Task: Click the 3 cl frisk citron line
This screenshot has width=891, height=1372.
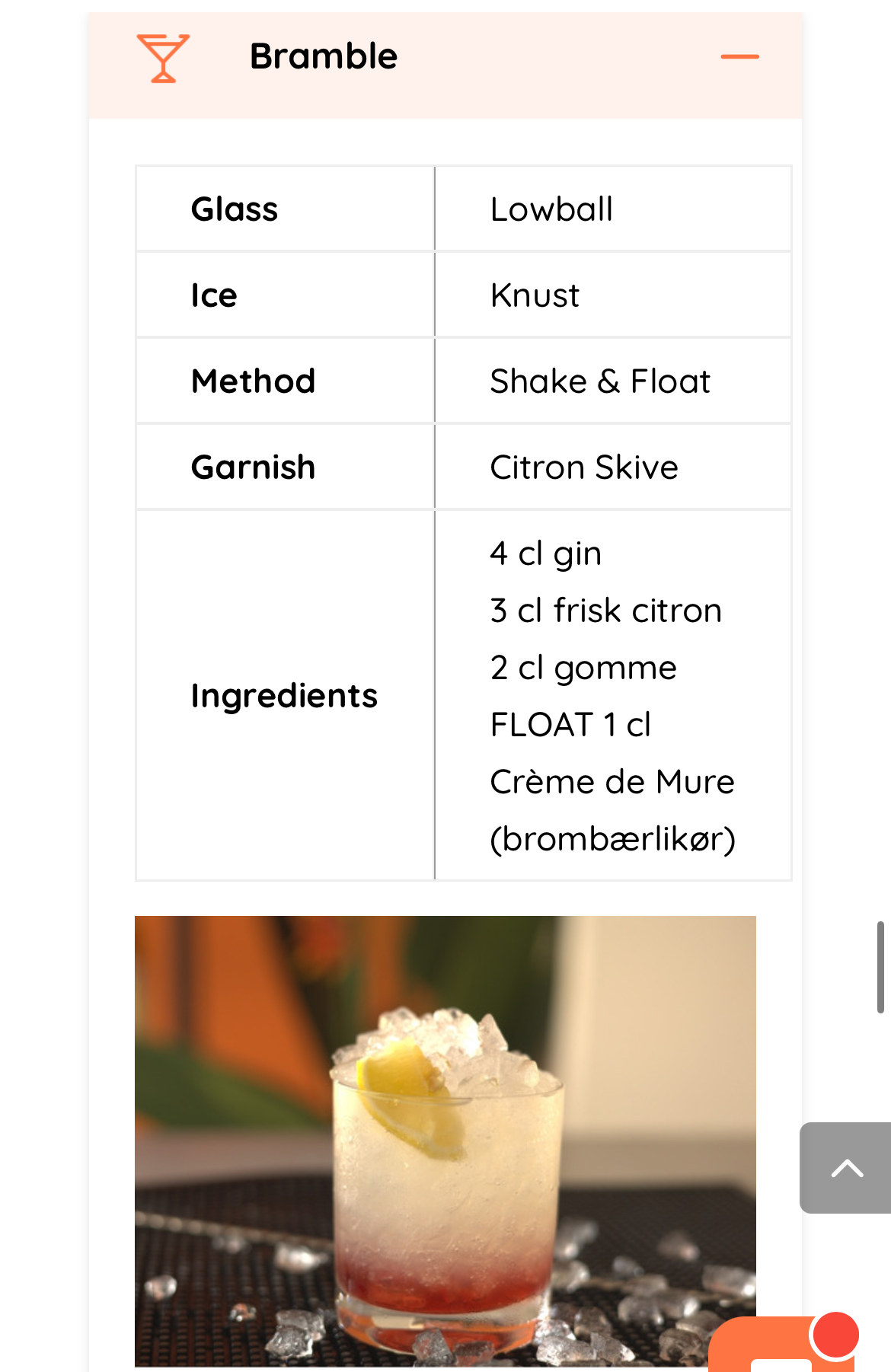Action: click(606, 611)
